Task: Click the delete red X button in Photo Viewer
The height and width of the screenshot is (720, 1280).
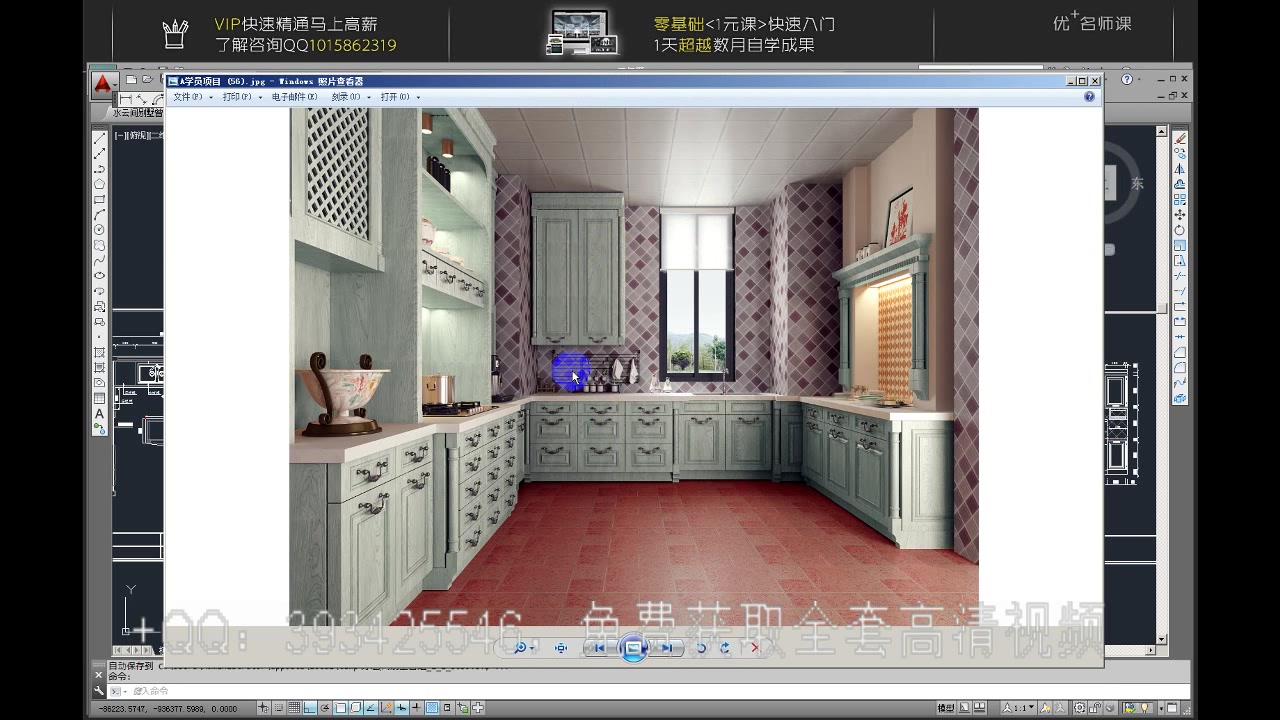Action: tap(755, 648)
